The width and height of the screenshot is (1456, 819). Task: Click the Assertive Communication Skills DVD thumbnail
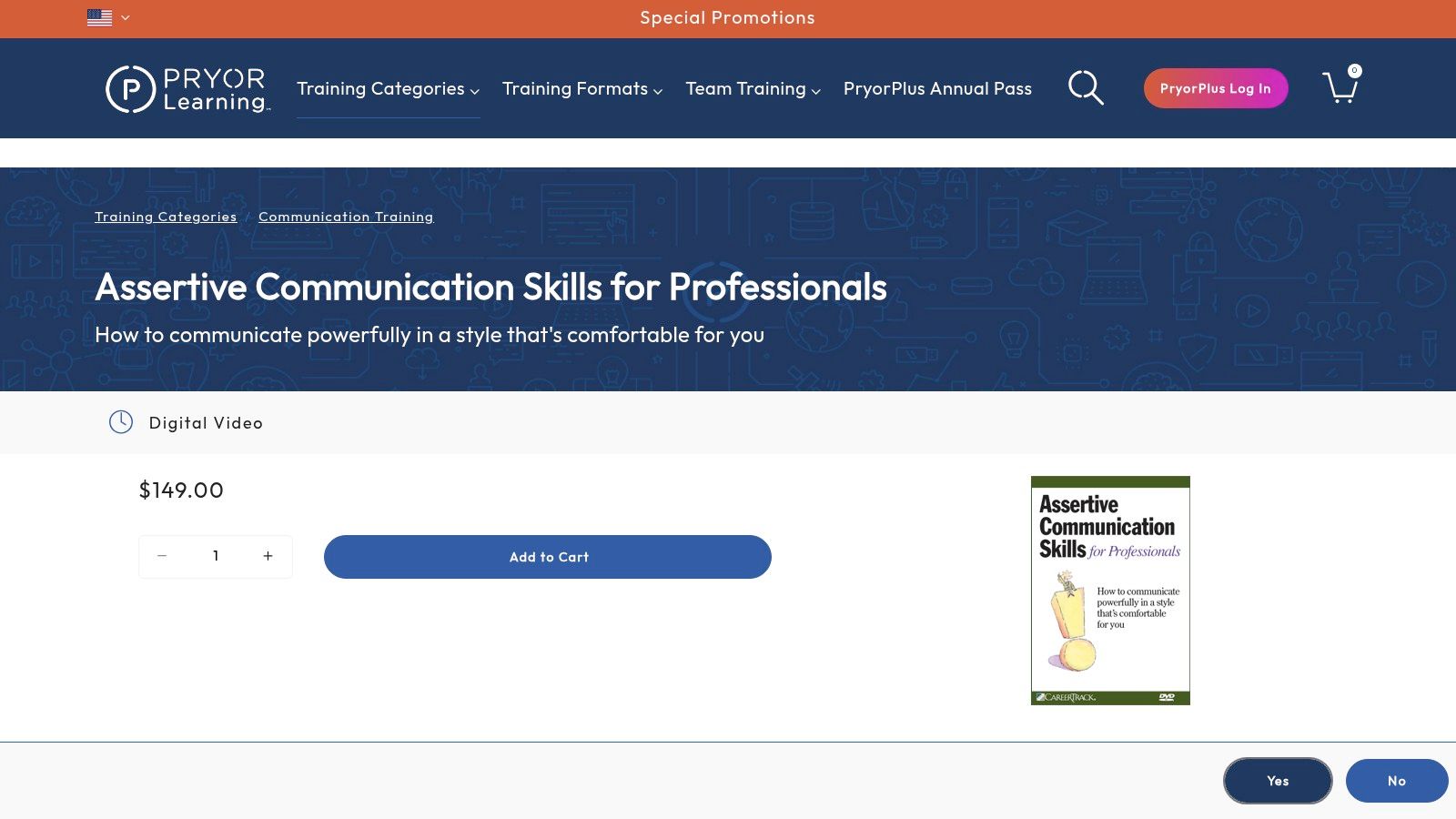tap(1109, 590)
